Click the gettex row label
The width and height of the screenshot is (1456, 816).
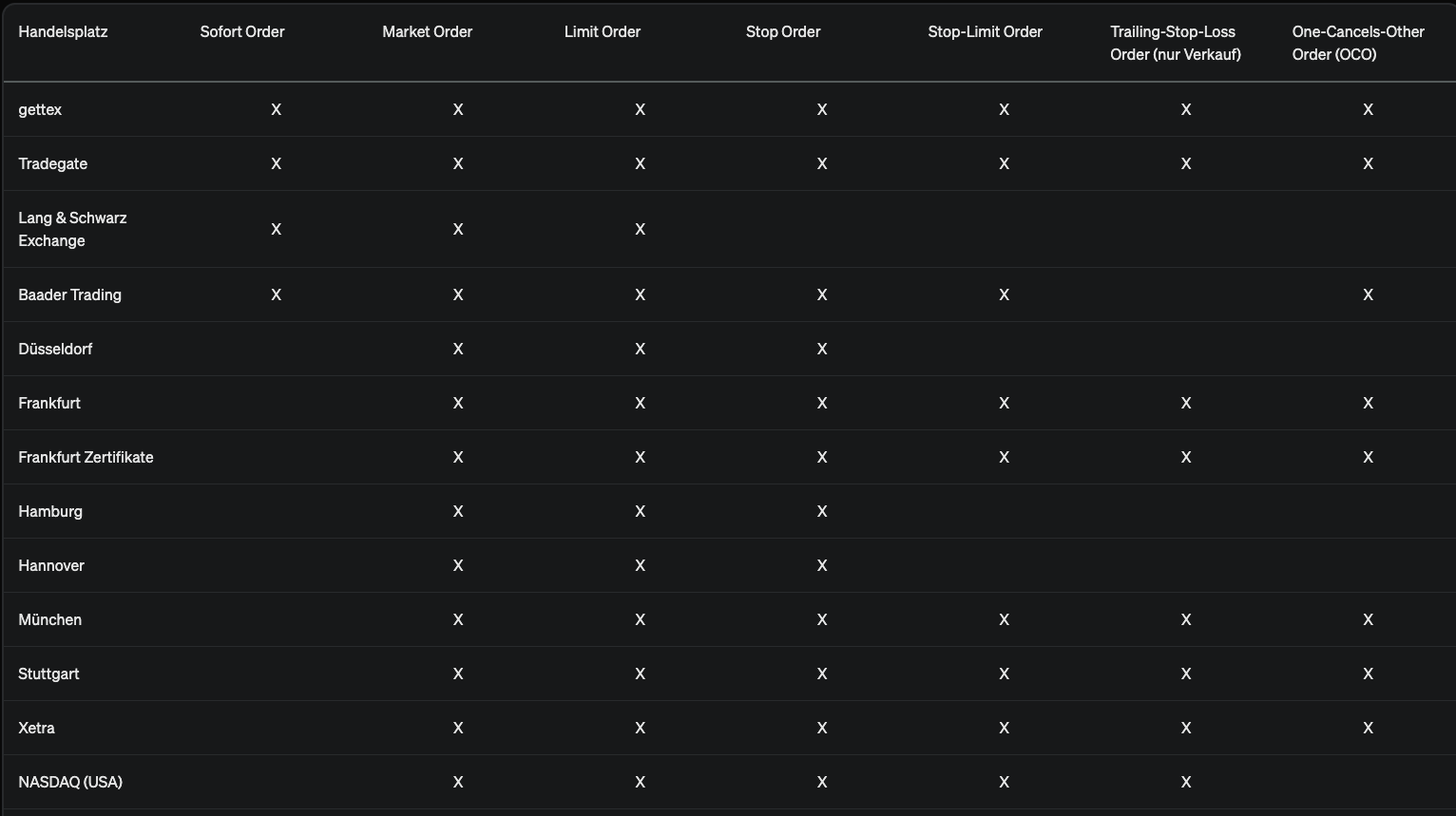tap(40, 109)
